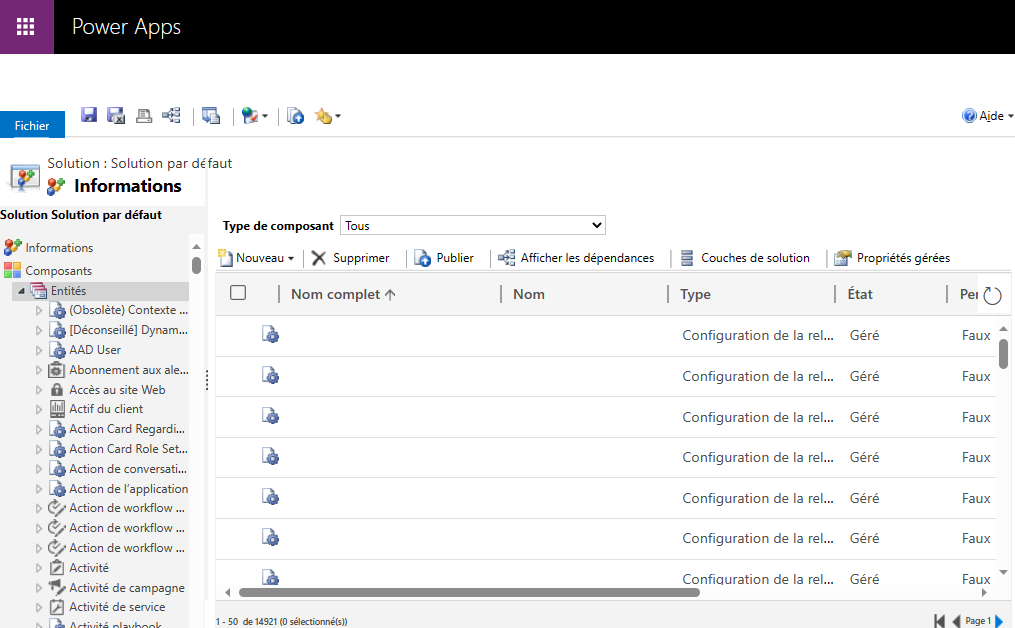Viewport: 1015px width, 628px height.
Task: Open the Fichier menu tab
Action: pos(32,125)
